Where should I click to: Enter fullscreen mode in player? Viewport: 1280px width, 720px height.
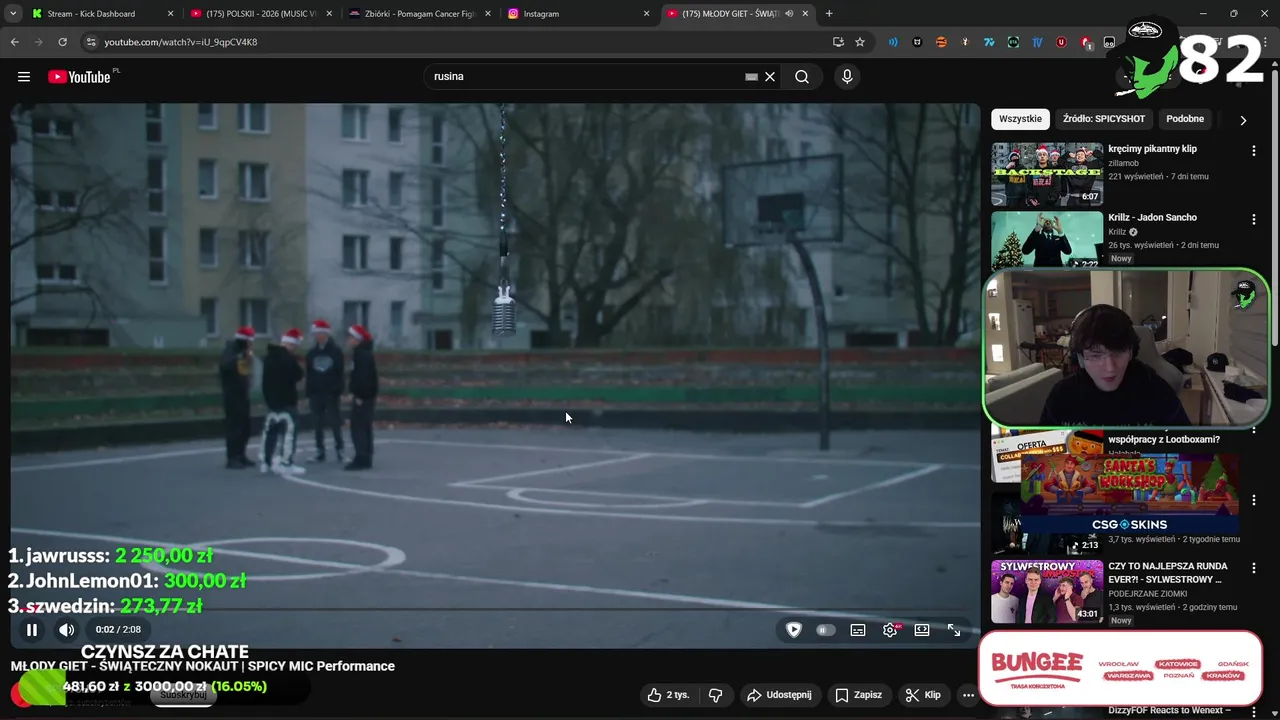point(954,630)
